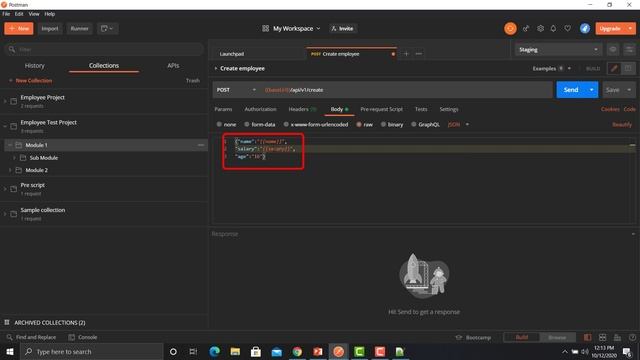Open the Send button dropdown arrow

(x=591, y=90)
